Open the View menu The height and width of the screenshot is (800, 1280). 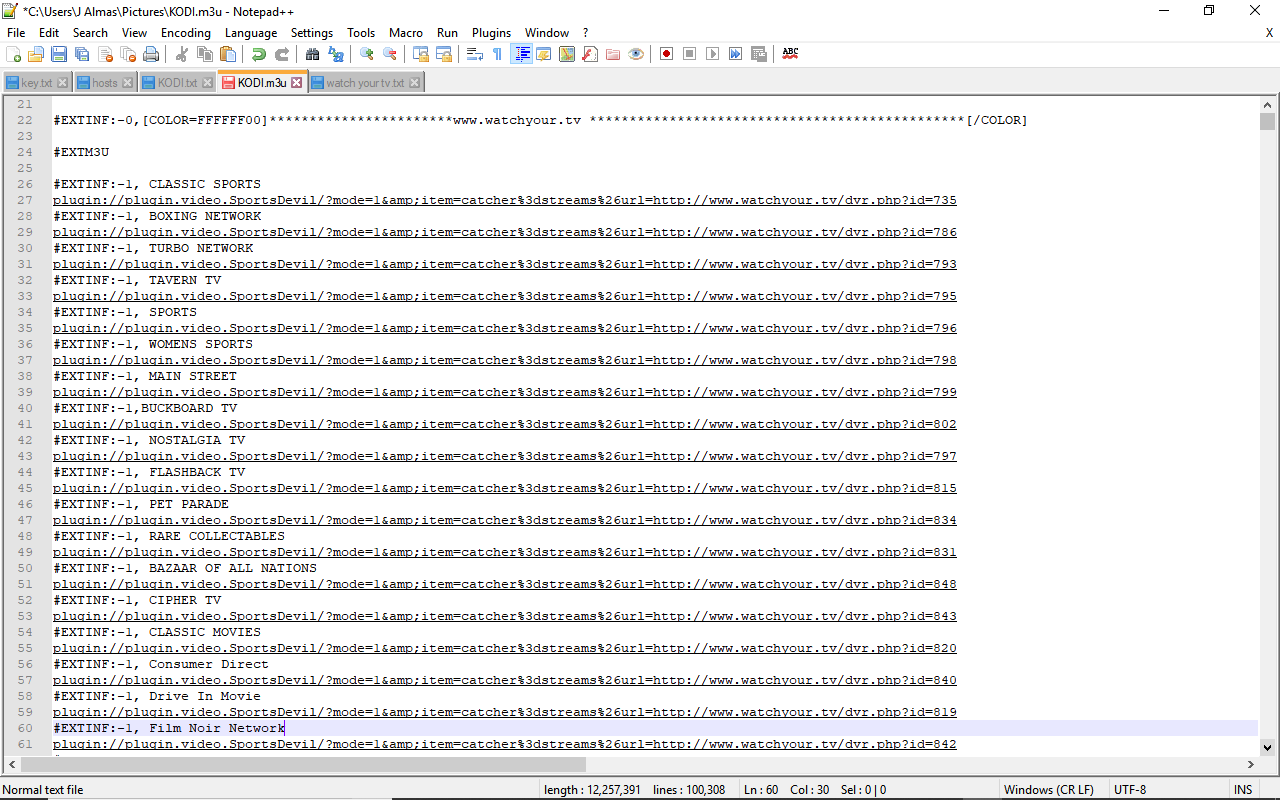134,33
